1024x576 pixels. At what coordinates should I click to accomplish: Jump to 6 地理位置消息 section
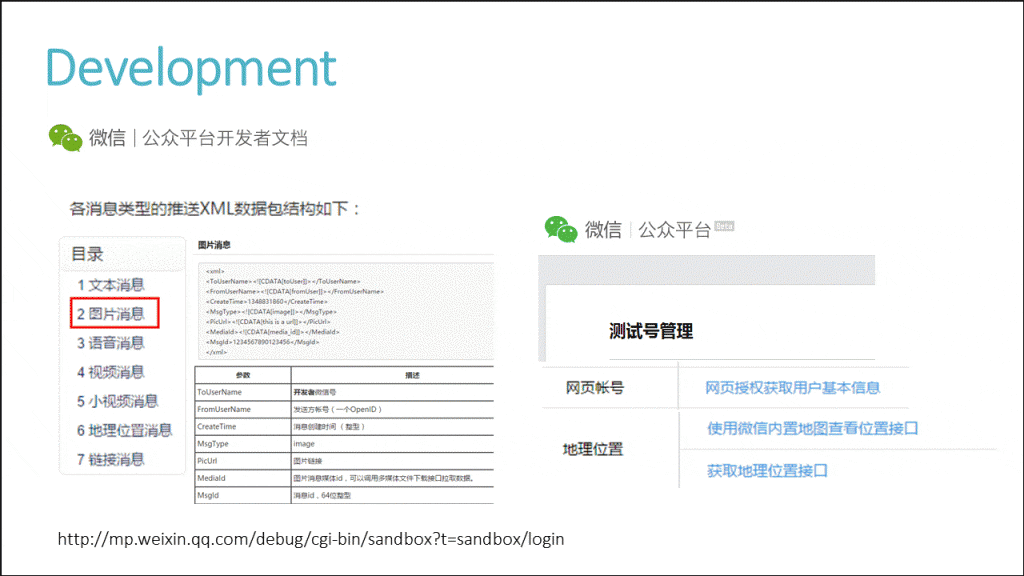[125, 430]
